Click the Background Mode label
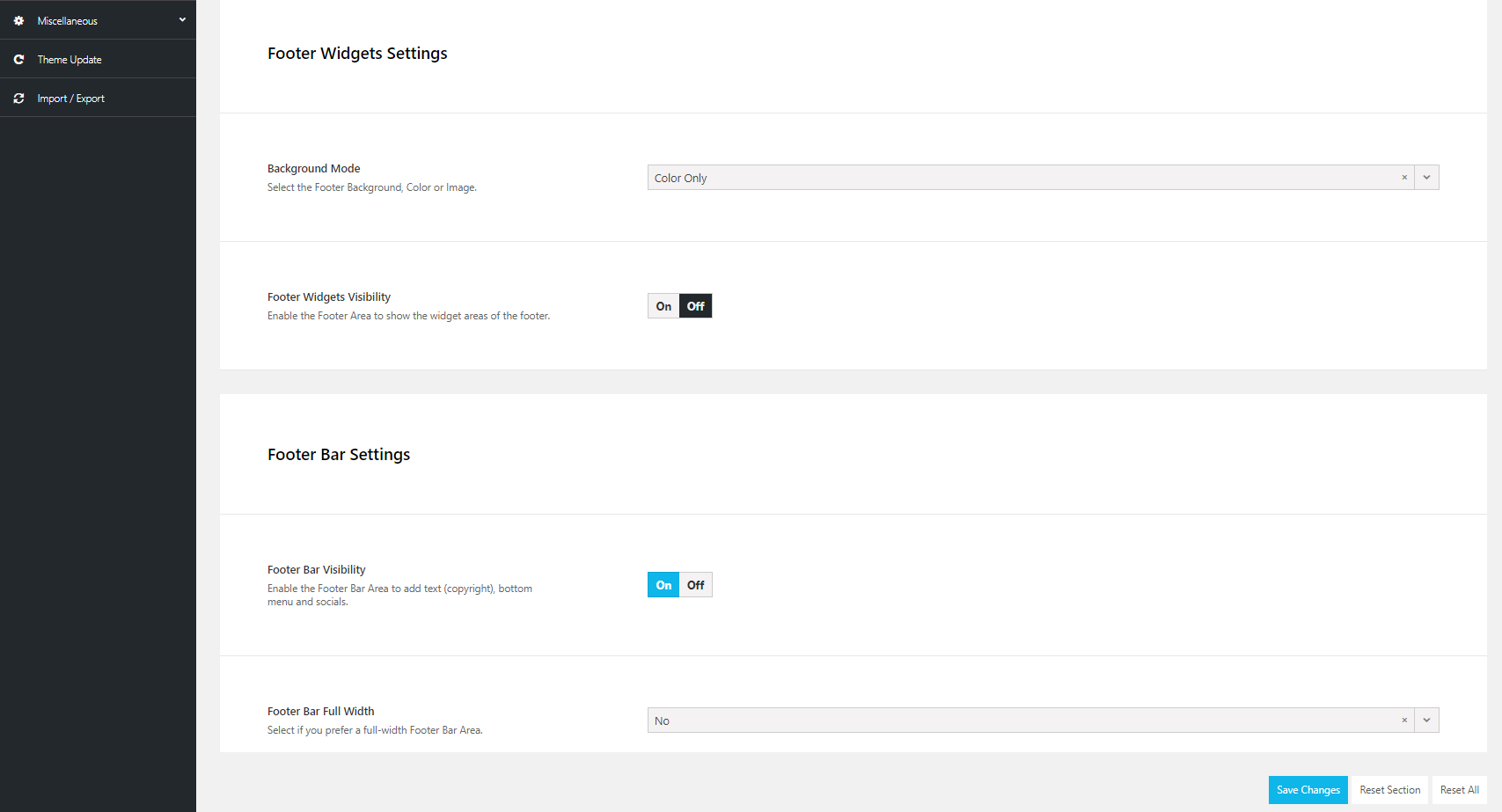Screen dimensions: 1502x812 click(314, 168)
